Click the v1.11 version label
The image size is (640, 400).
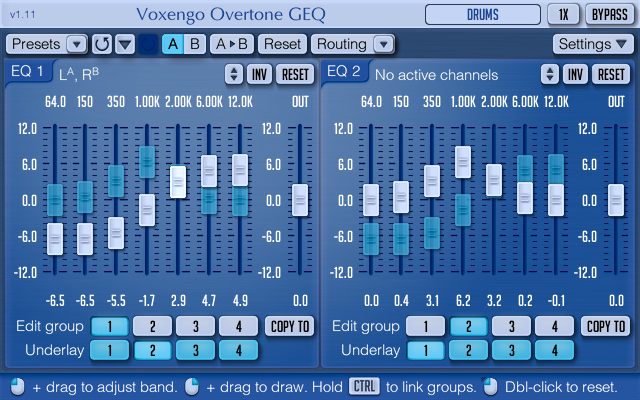[22, 15]
